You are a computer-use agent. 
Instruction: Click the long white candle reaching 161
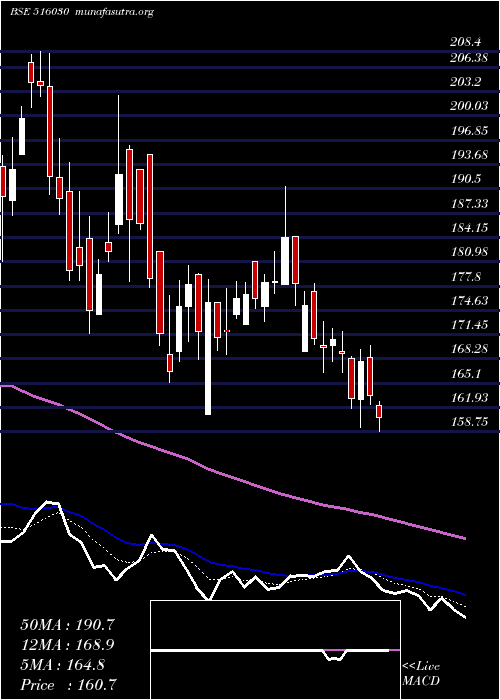click(x=208, y=358)
